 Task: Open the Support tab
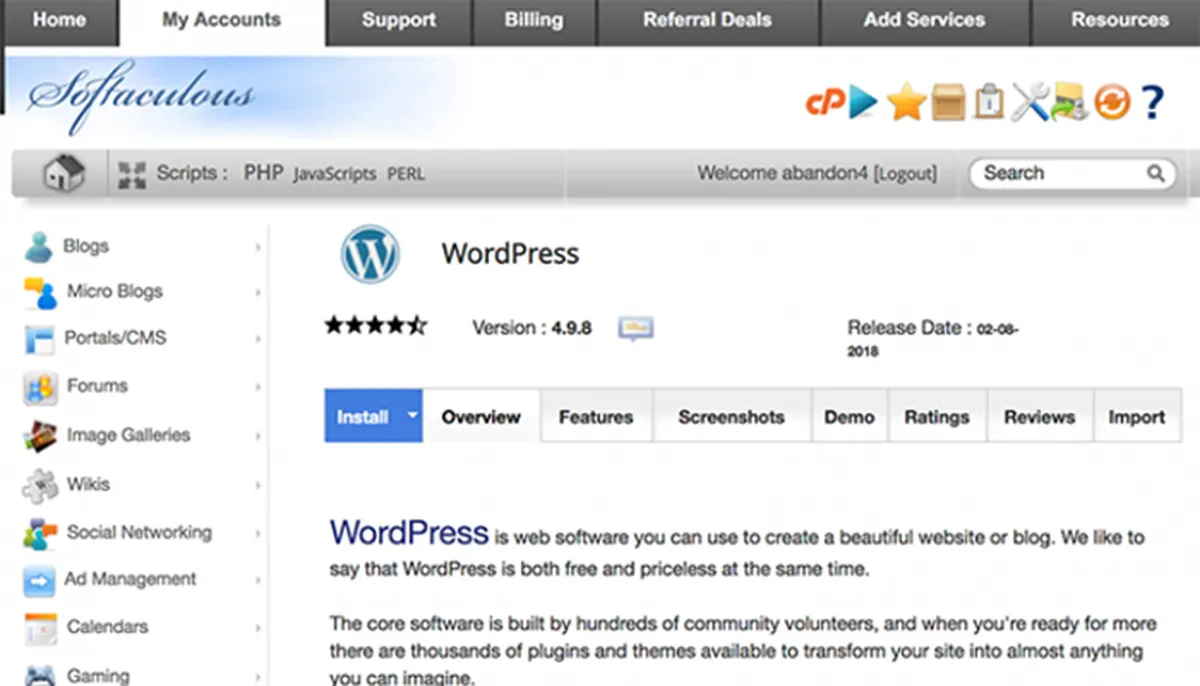tap(398, 20)
